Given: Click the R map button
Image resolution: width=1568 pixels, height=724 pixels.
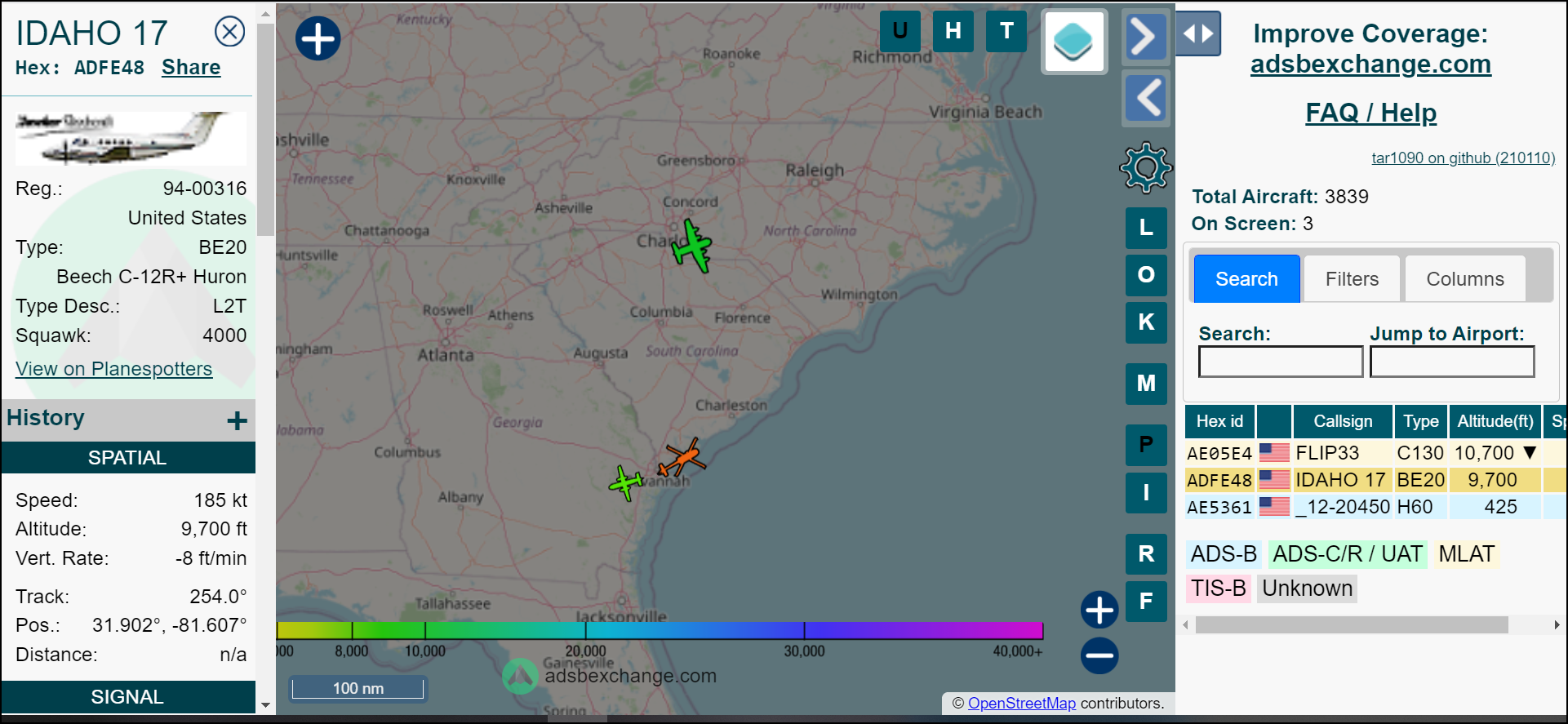Looking at the screenshot, I should (x=1146, y=554).
